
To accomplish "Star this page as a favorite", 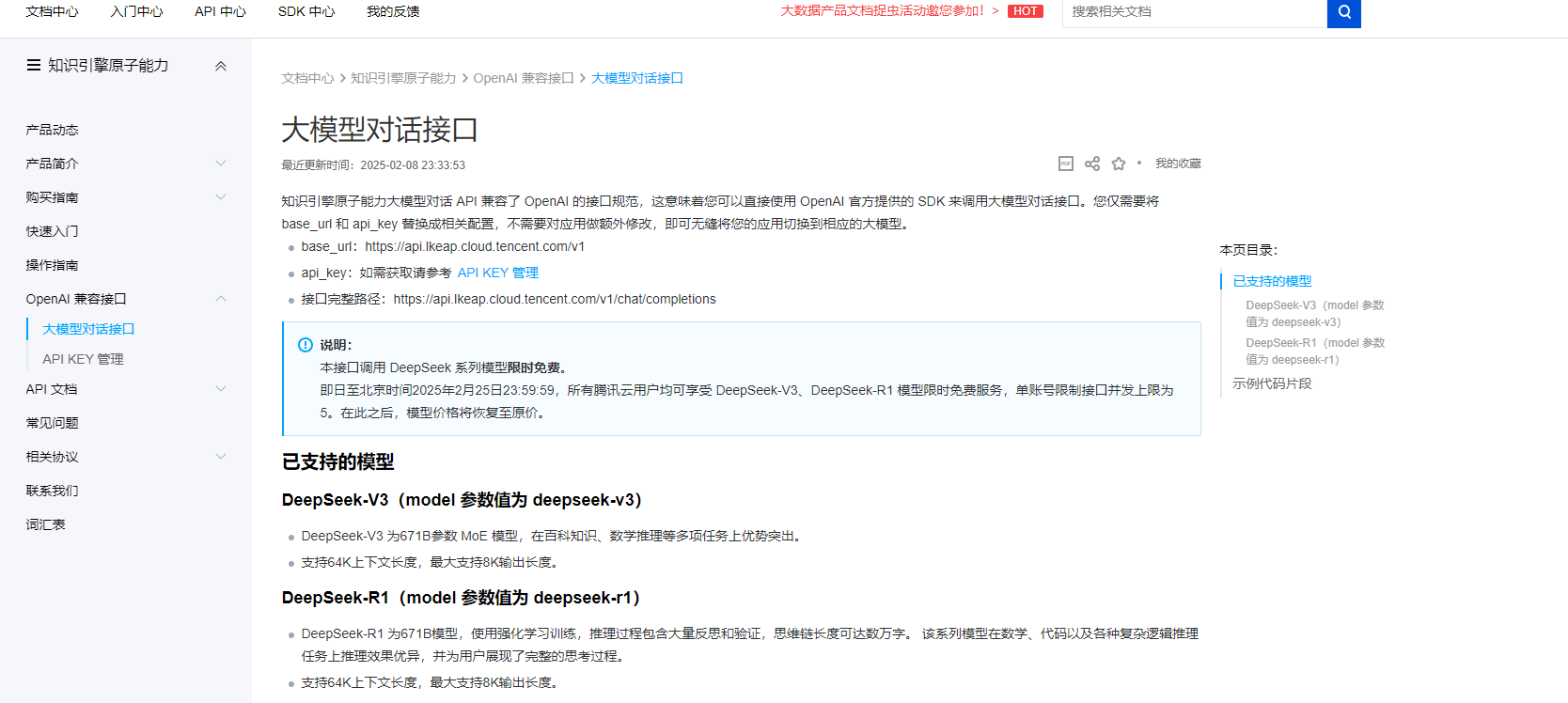I will click(1118, 164).
